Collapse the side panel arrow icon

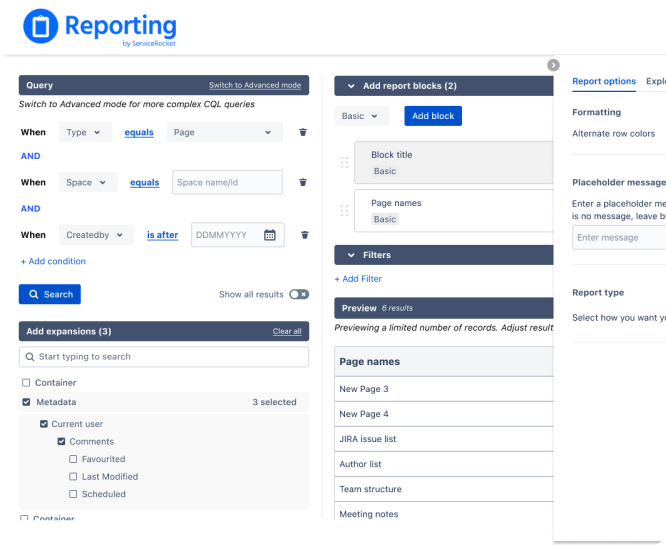pyautogui.click(x=553, y=65)
